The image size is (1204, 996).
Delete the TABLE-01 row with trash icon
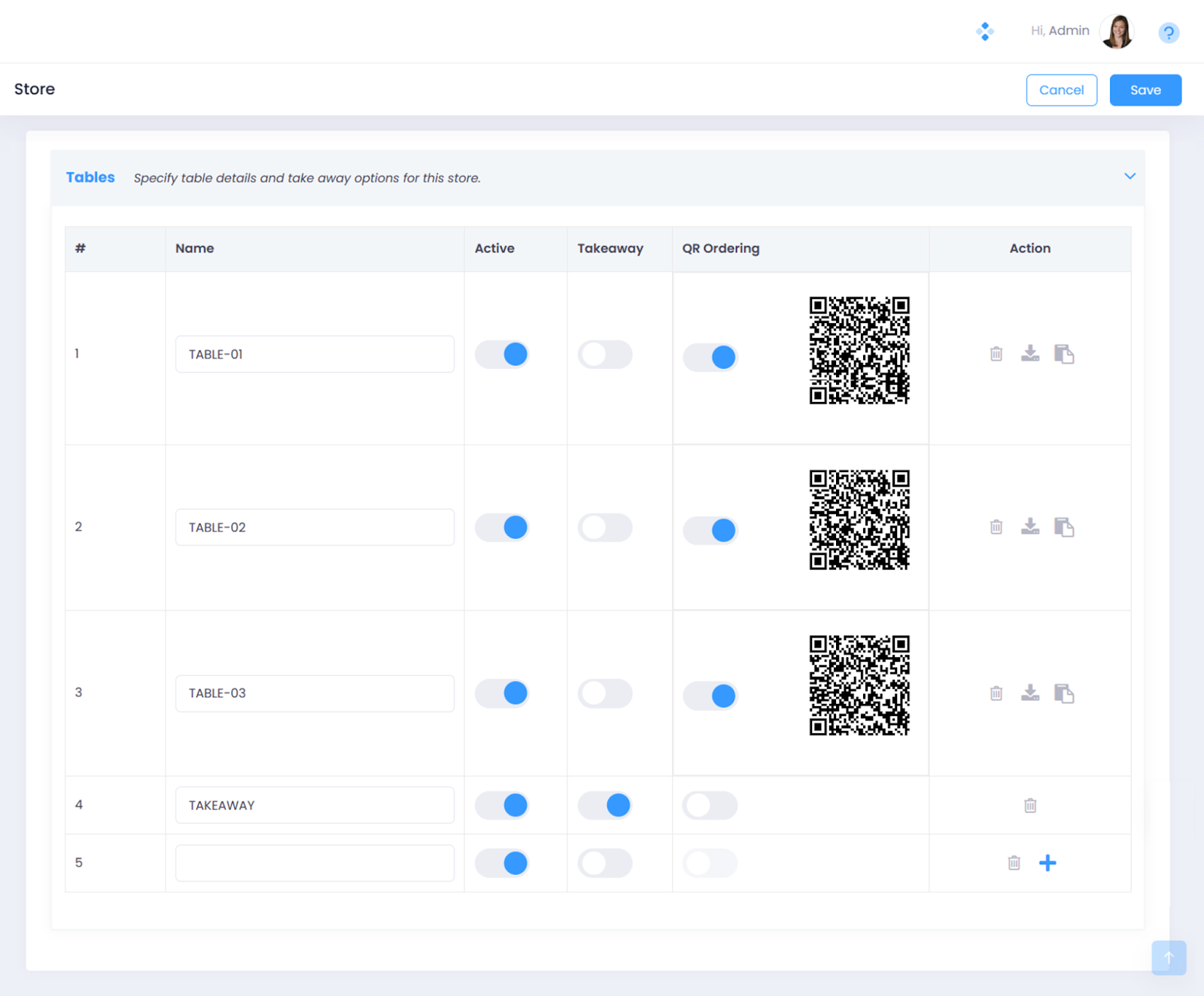[996, 354]
